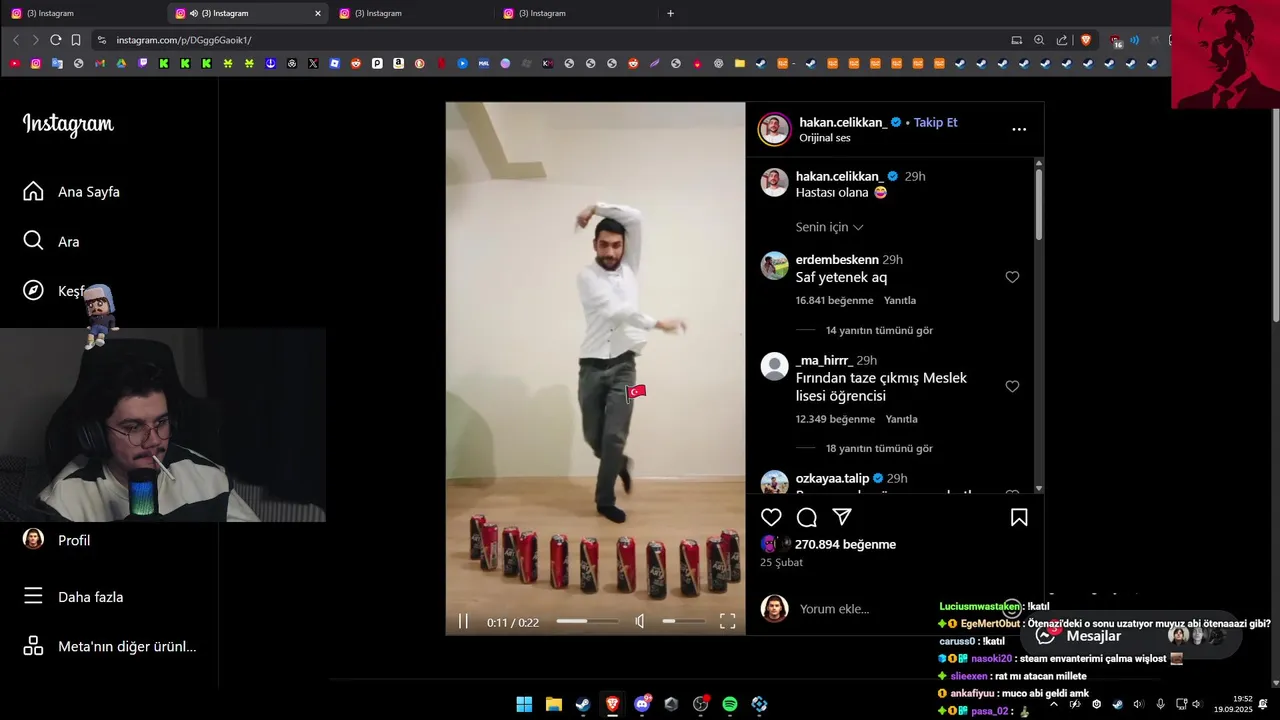Open Reddit bookmark in bookmarks bar
The image size is (1280, 720).
coord(356,63)
